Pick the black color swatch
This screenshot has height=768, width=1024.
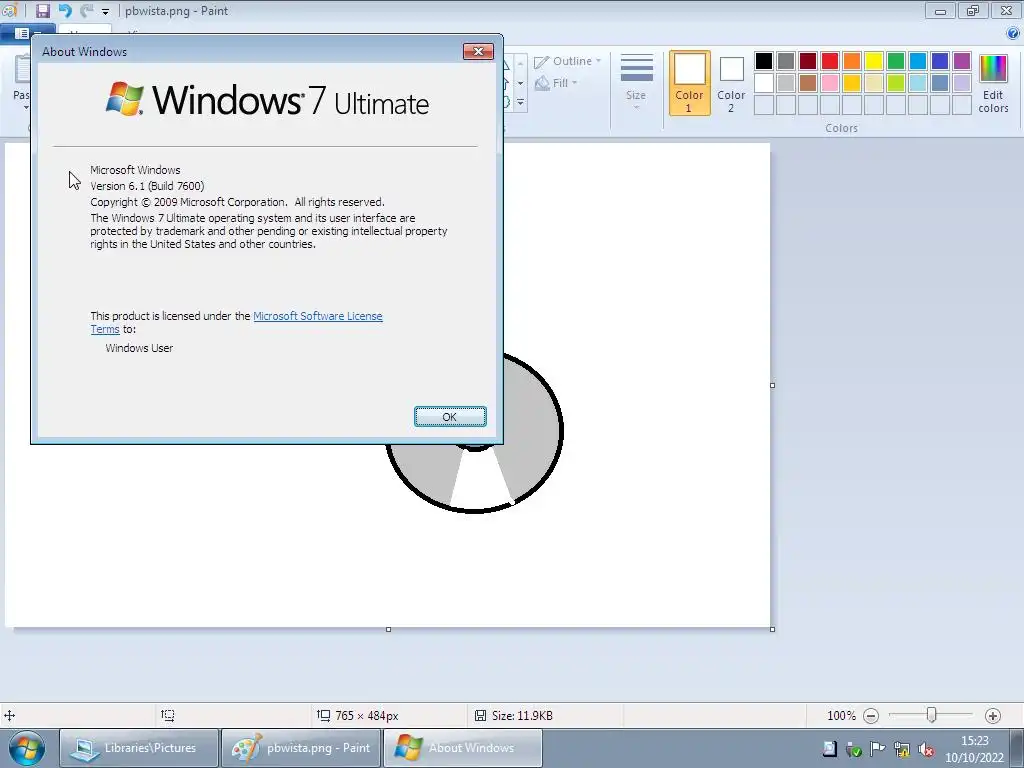[x=763, y=61]
